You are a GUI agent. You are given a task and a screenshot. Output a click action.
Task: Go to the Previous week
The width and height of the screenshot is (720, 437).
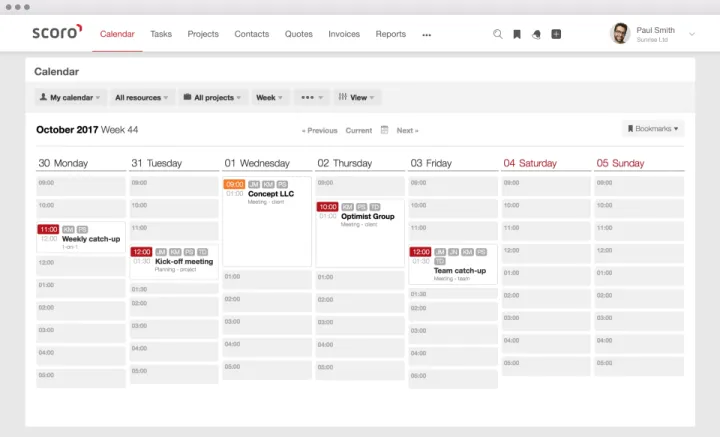point(320,131)
